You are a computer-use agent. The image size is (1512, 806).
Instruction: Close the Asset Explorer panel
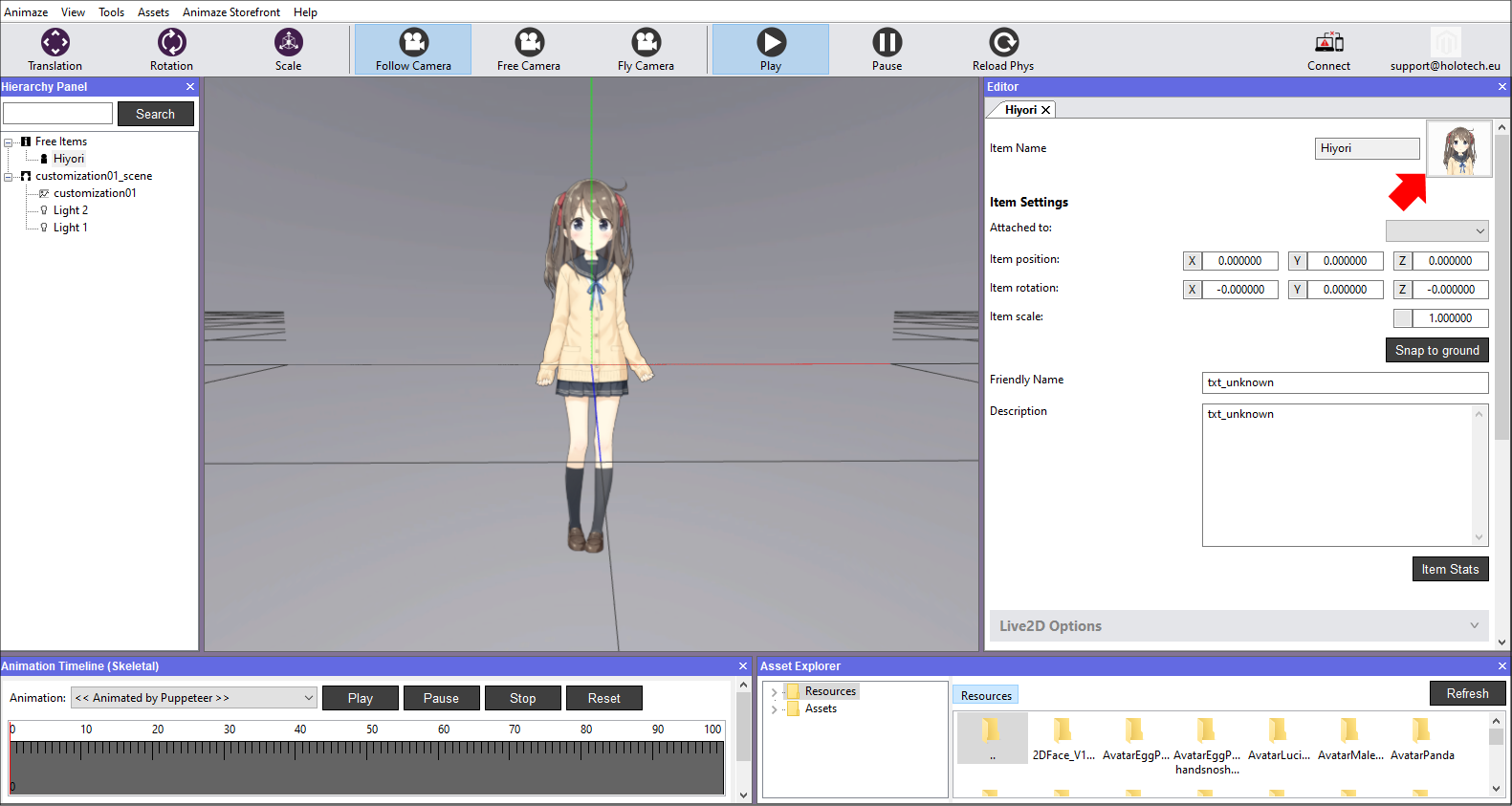tap(1501, 666)
